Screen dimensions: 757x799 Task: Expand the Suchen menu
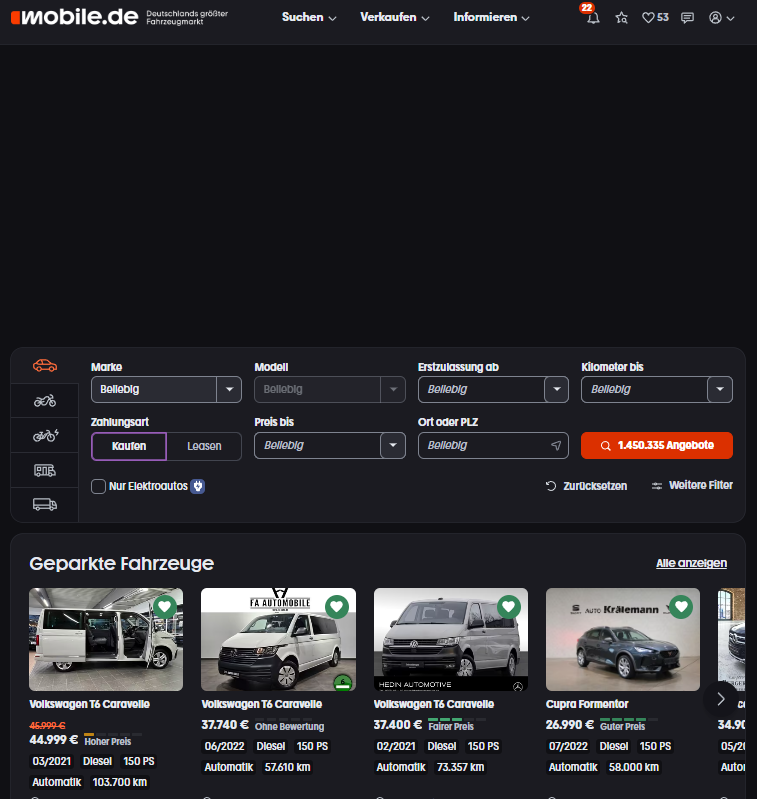pos(309,17)
